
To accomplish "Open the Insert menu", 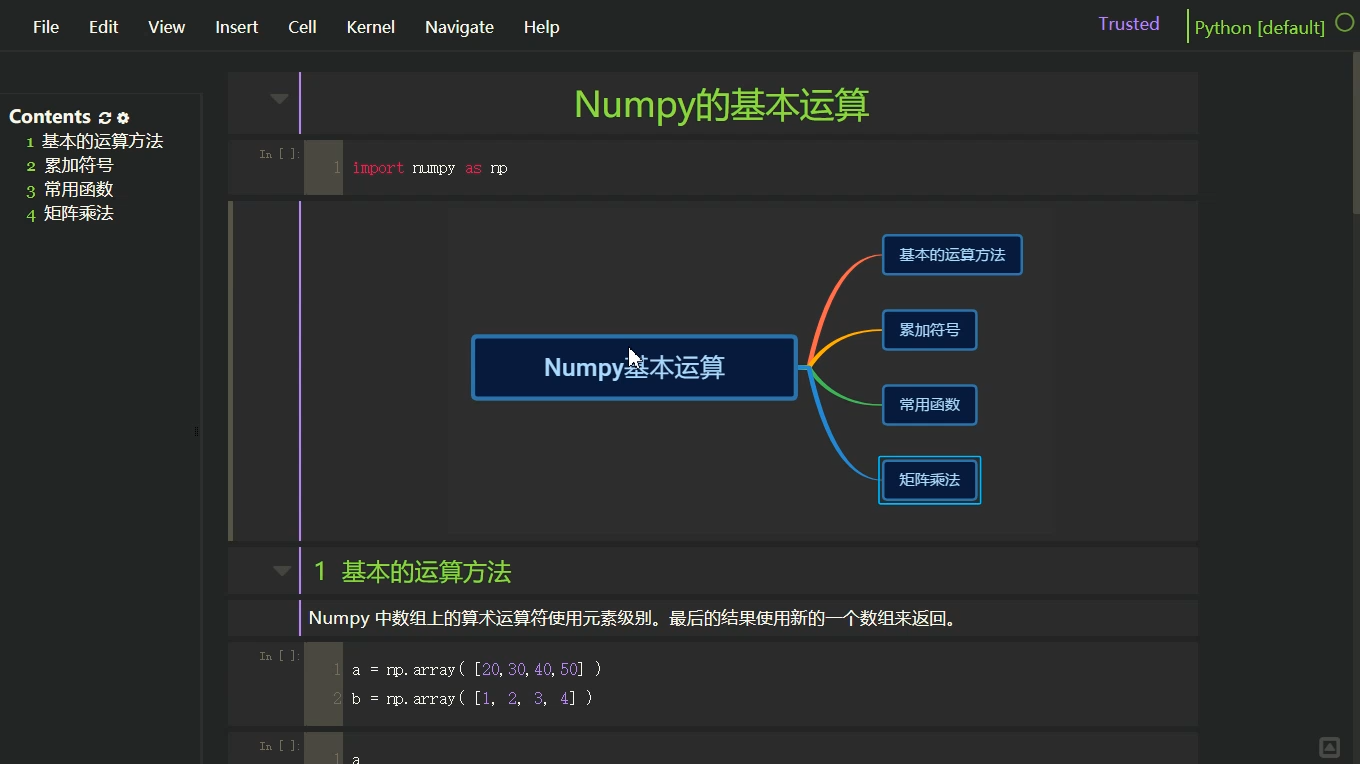I will click(236, 27).
